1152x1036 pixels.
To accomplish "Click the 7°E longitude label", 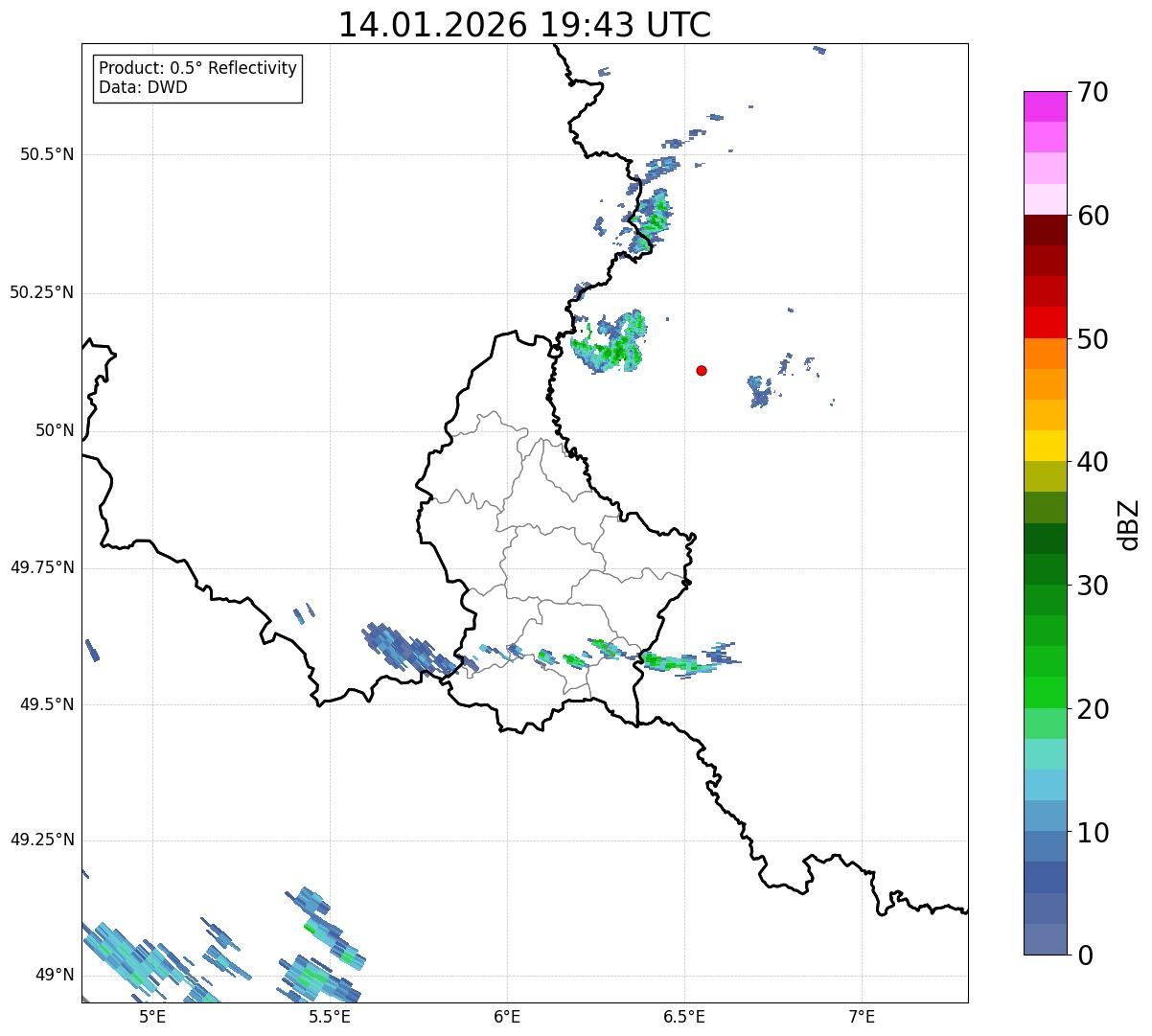I will pyautogui.click(x=862, y=1016).
